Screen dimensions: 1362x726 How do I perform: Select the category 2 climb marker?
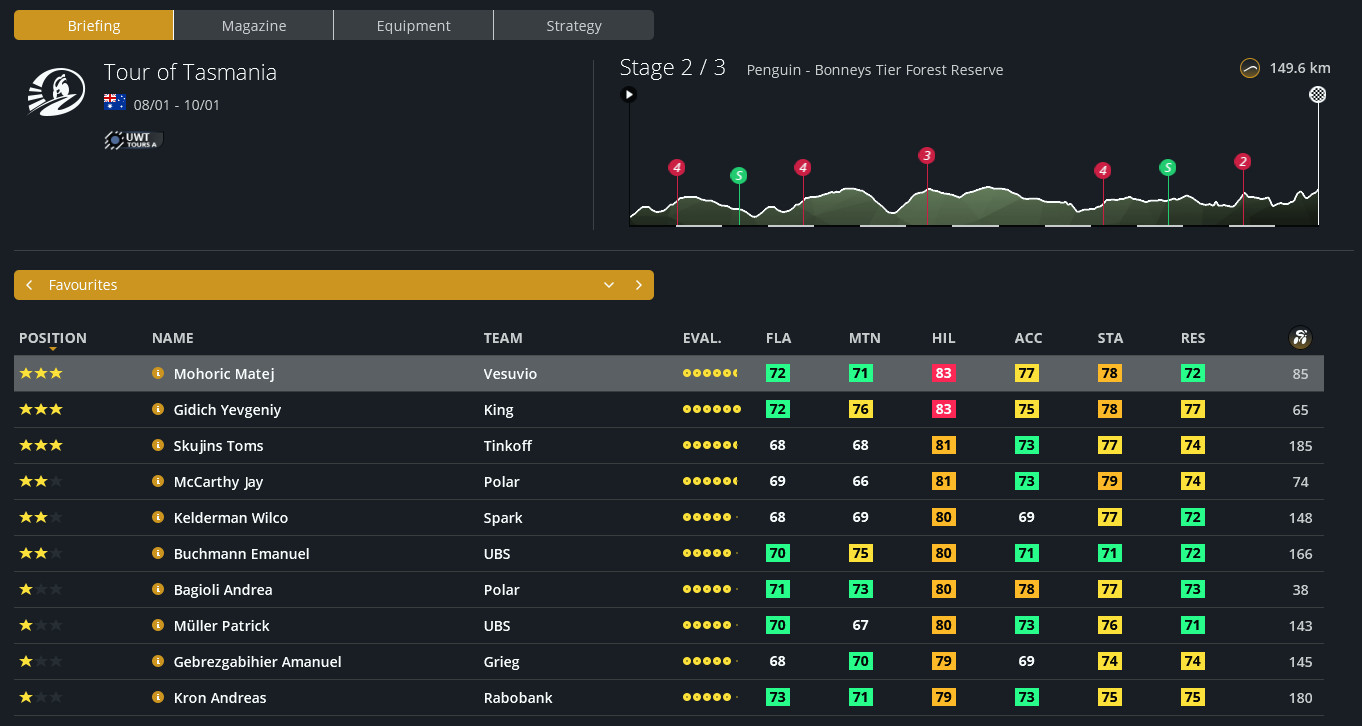tap(1242, 162)
